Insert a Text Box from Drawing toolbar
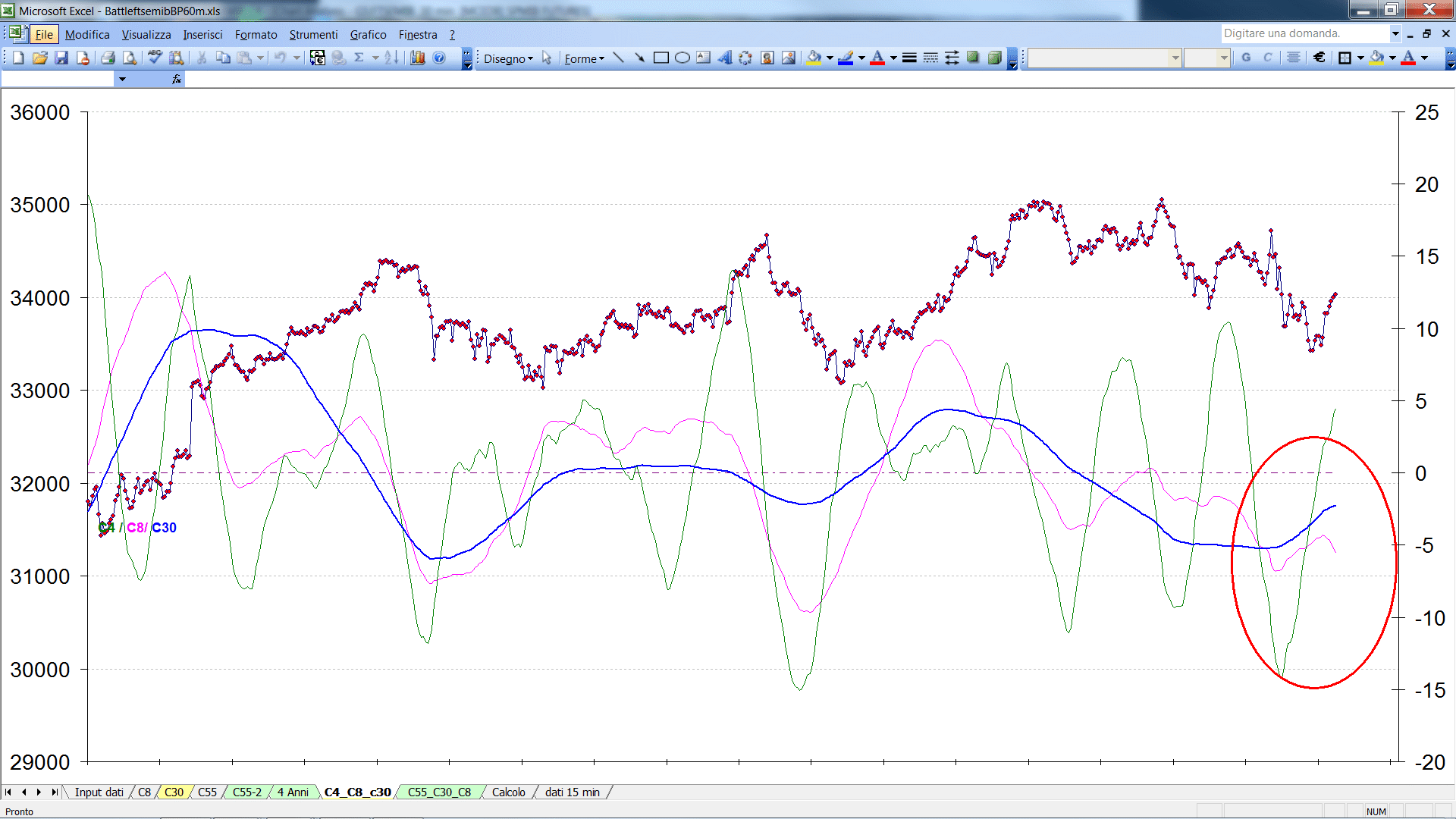The image size is (1456, 819). (x=703, y=58)
